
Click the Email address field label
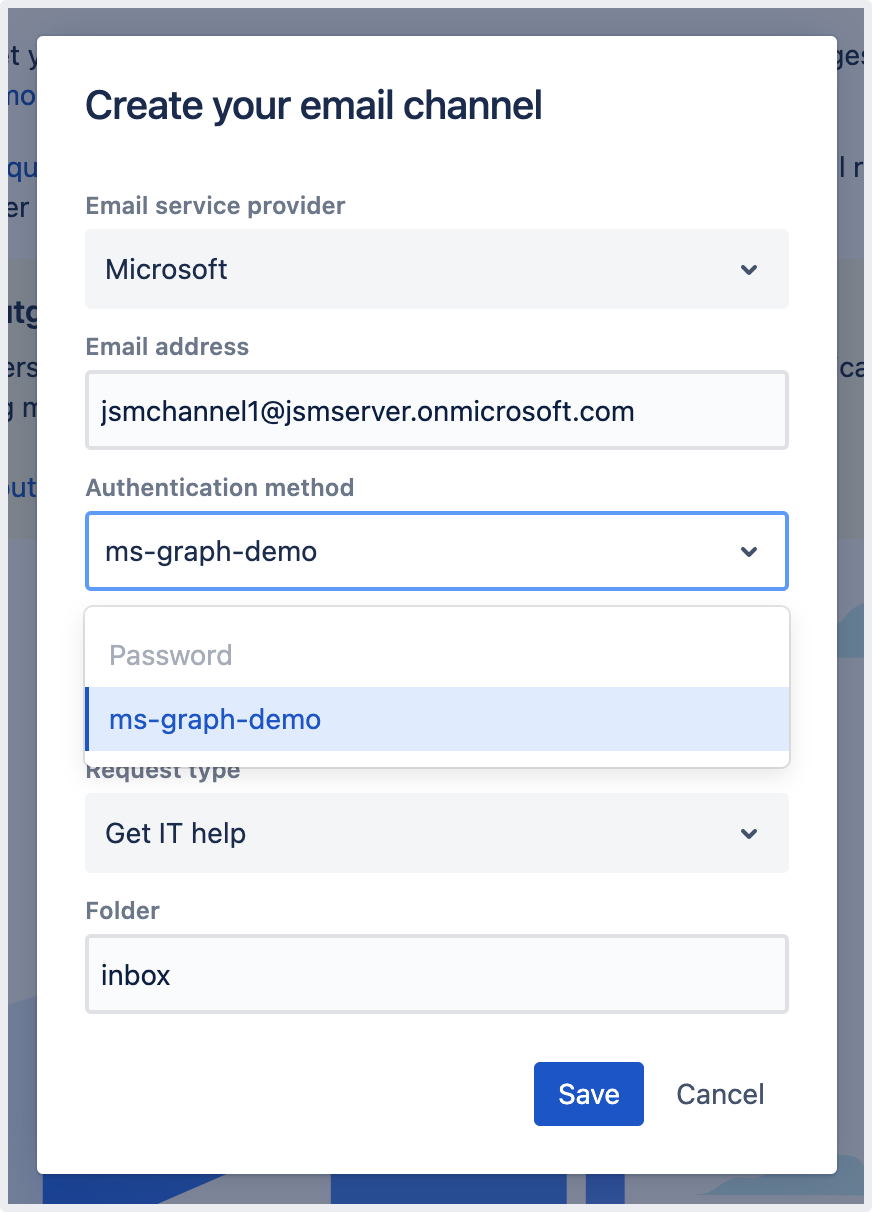pyautogui.click(x=167, y=347)
